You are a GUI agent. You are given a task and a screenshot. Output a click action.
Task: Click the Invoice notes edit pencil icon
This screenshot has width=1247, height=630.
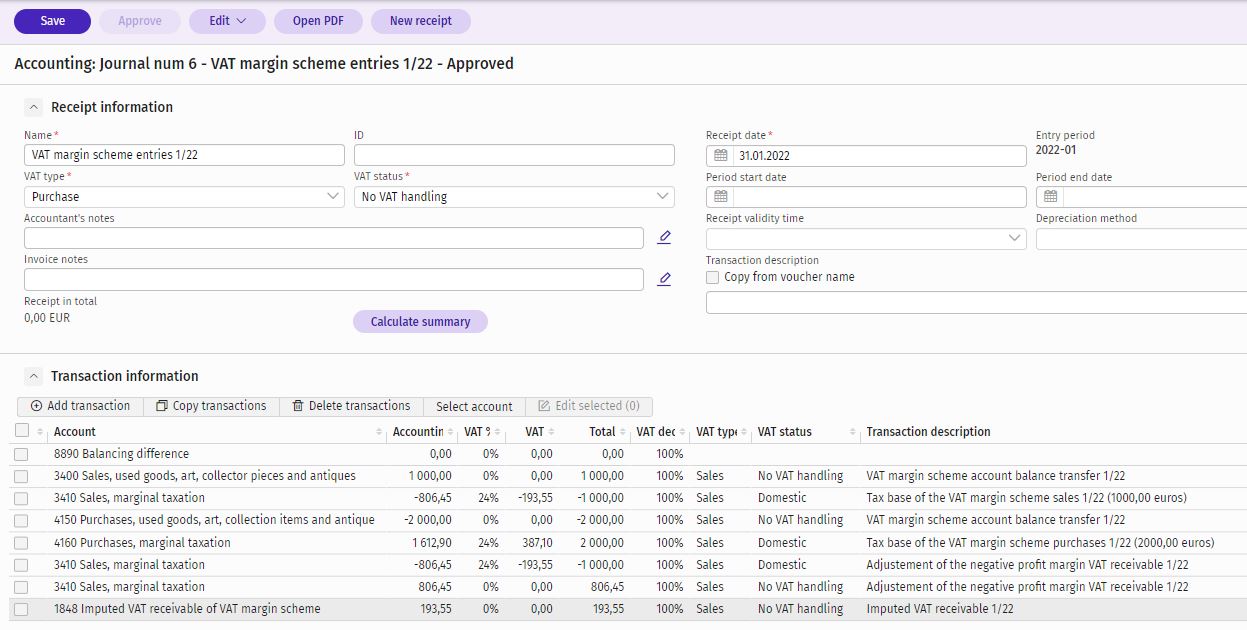(664, 279)
